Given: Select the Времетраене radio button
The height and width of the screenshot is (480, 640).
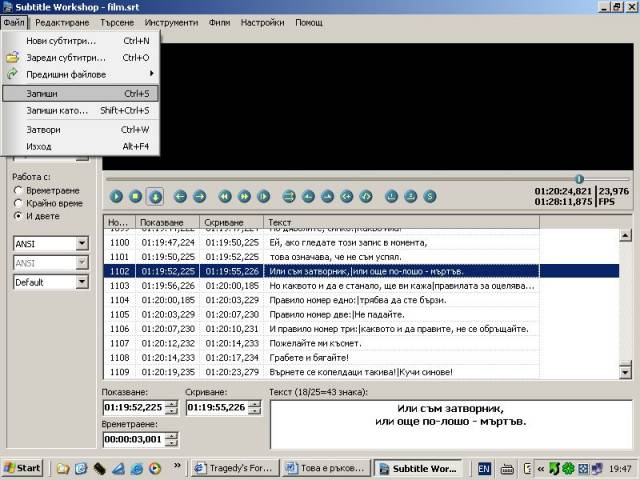Looking at the screenshot, I should tap(18, 190).
